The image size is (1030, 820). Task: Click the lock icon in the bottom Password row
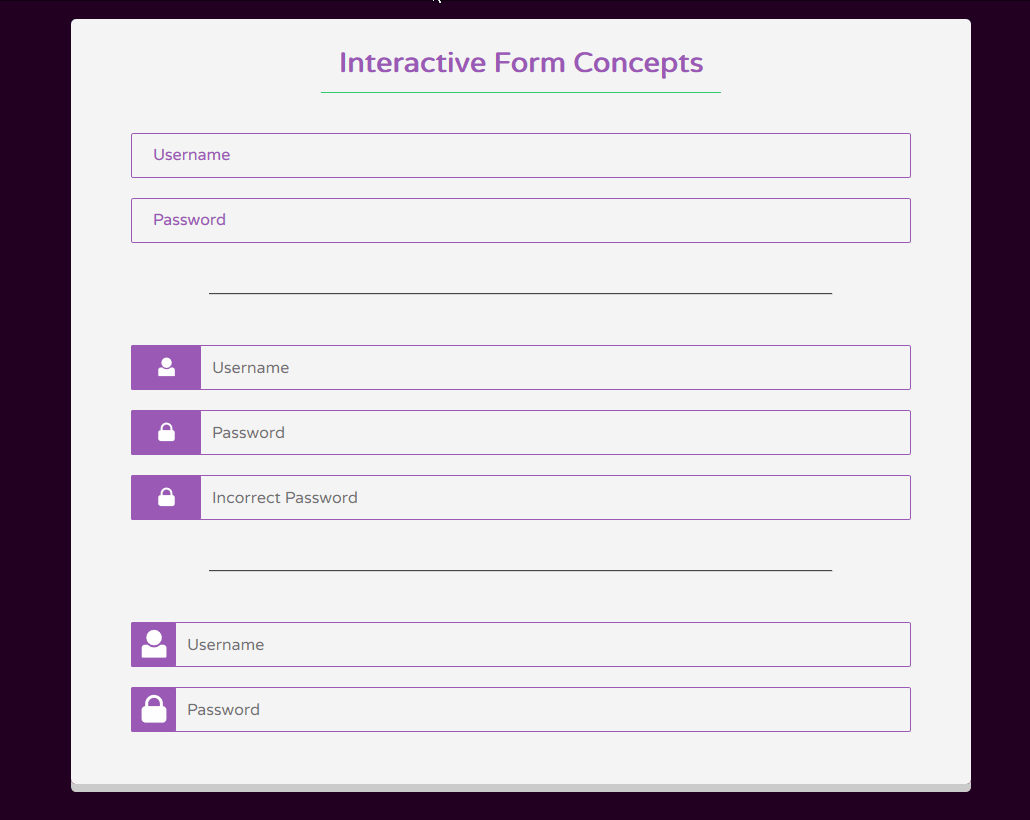coord(153,709)
